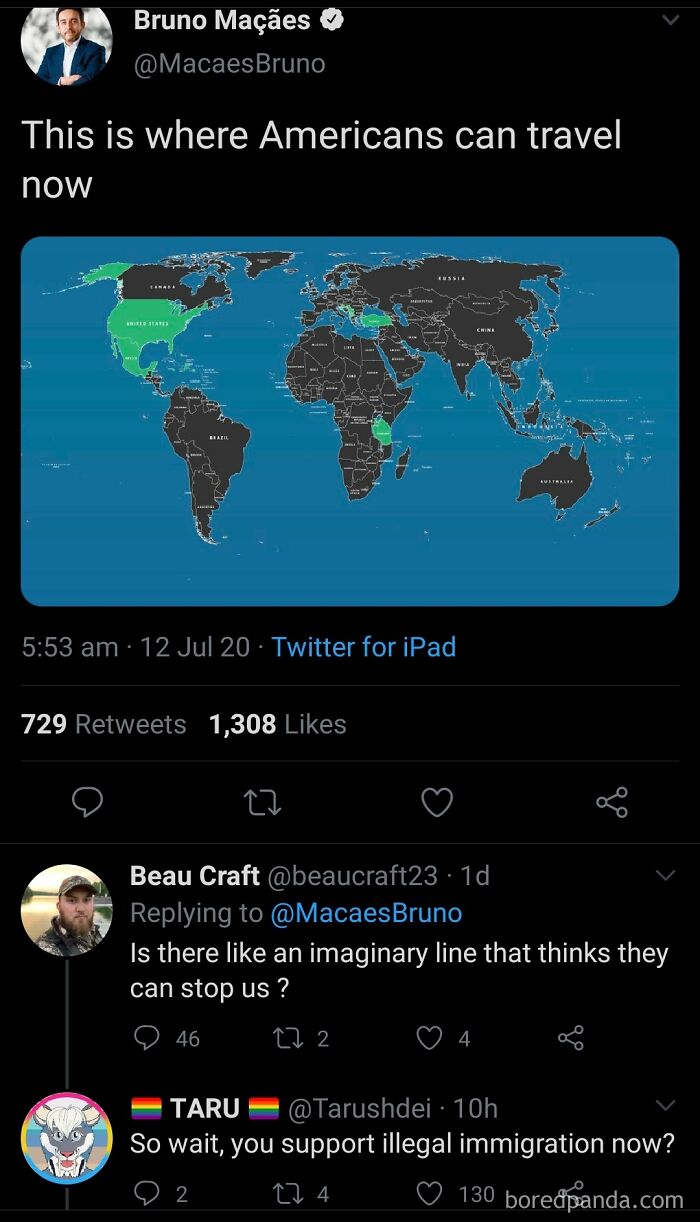700x1222 pixels.
Task: Retweet the world map tweet
Action: pos(262,803)
